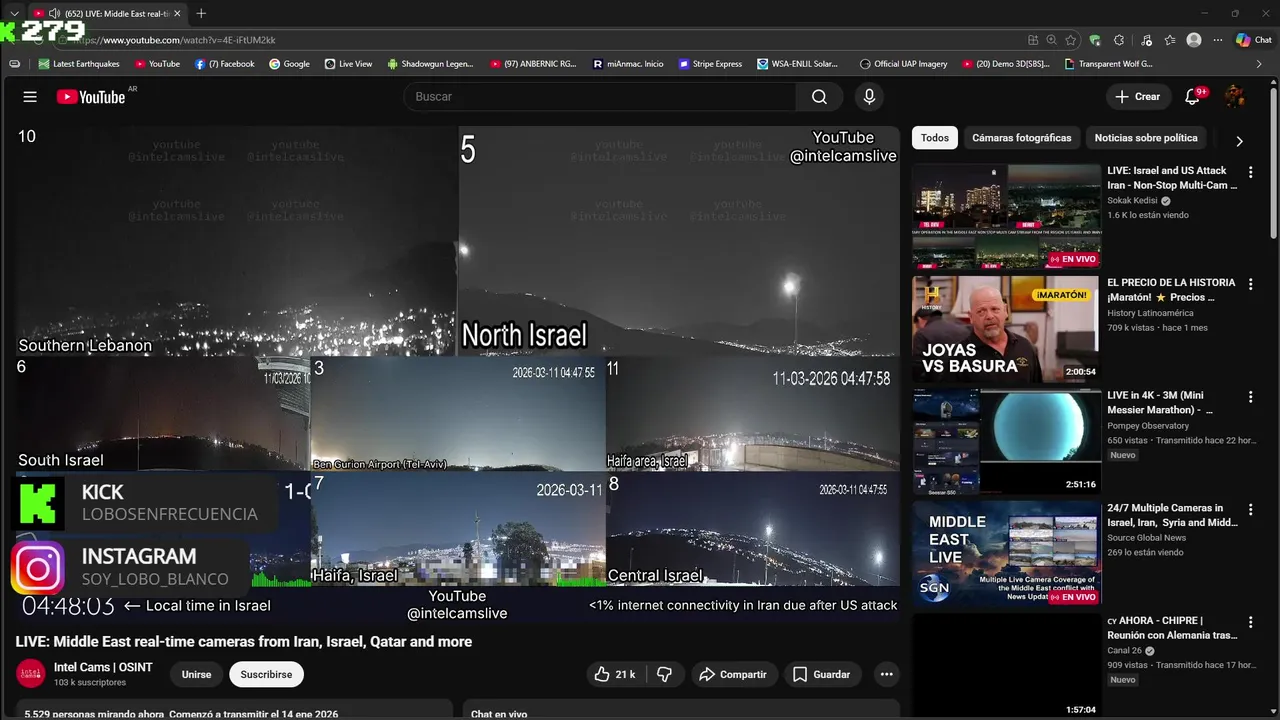The width and height of the screenshot is (1280, 720).
Task: Open the Stripe Express bookmark
Action: pyautogui.click(x=710, y=64)
